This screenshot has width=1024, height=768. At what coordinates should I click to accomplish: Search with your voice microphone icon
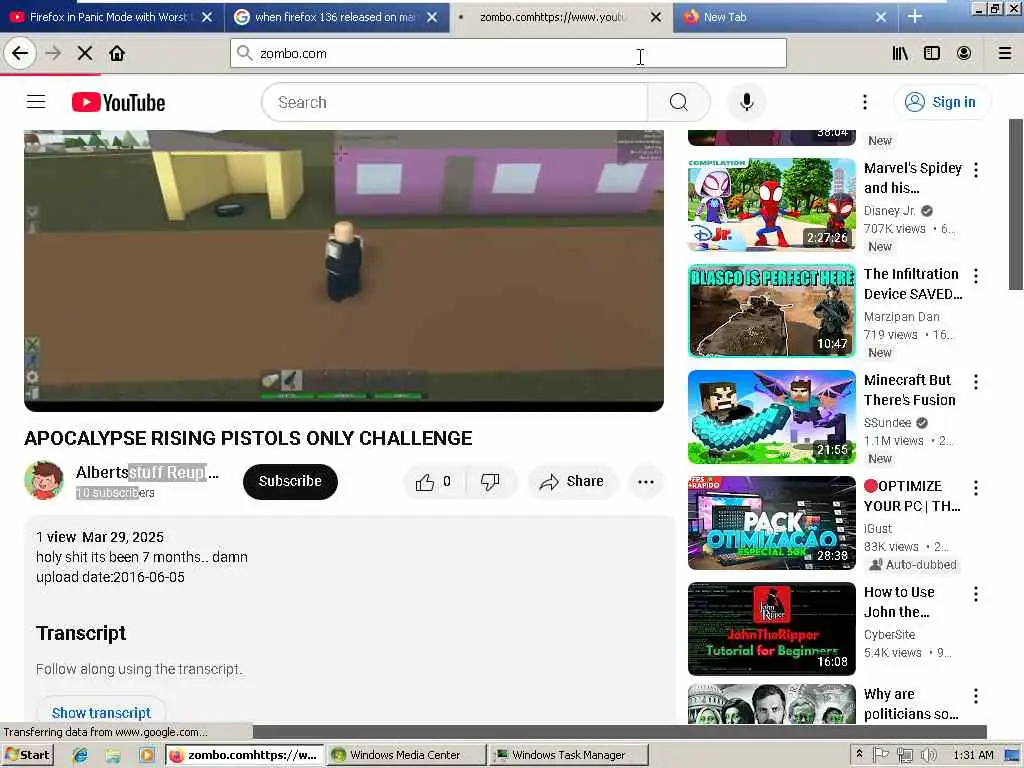point(746,102)
